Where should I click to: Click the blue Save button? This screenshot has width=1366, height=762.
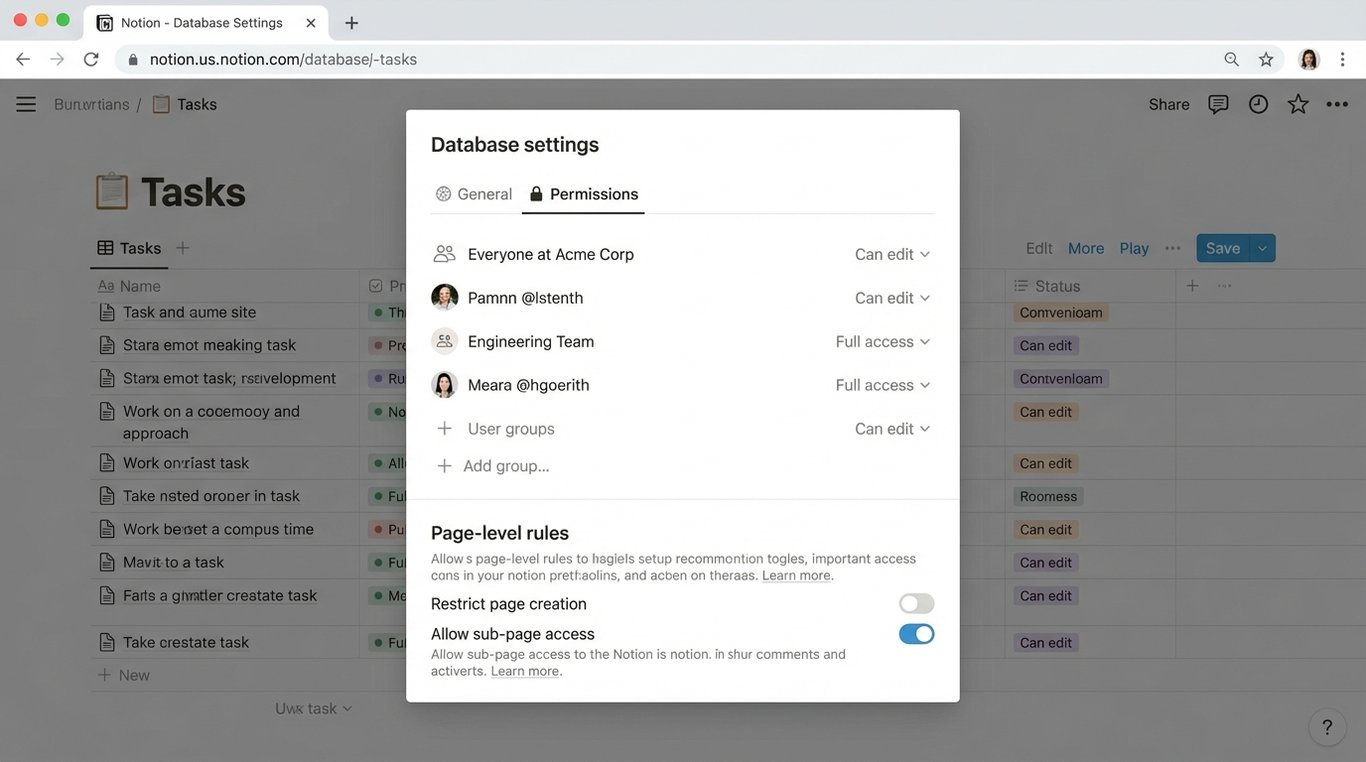[1223, 248]
